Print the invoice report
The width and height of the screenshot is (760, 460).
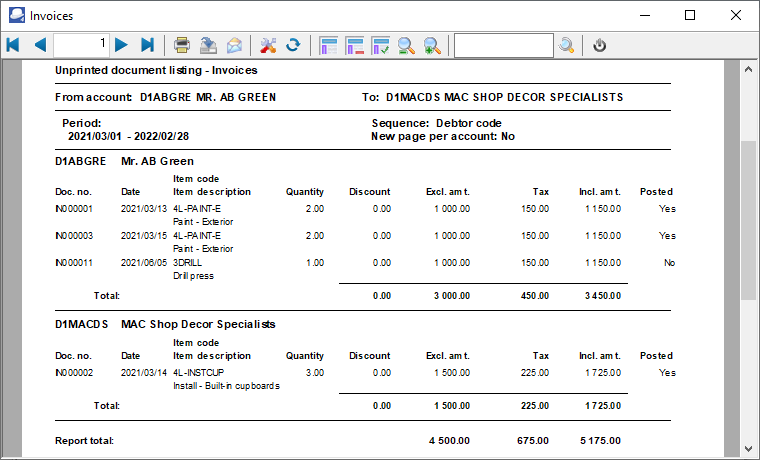coord(182,45)
